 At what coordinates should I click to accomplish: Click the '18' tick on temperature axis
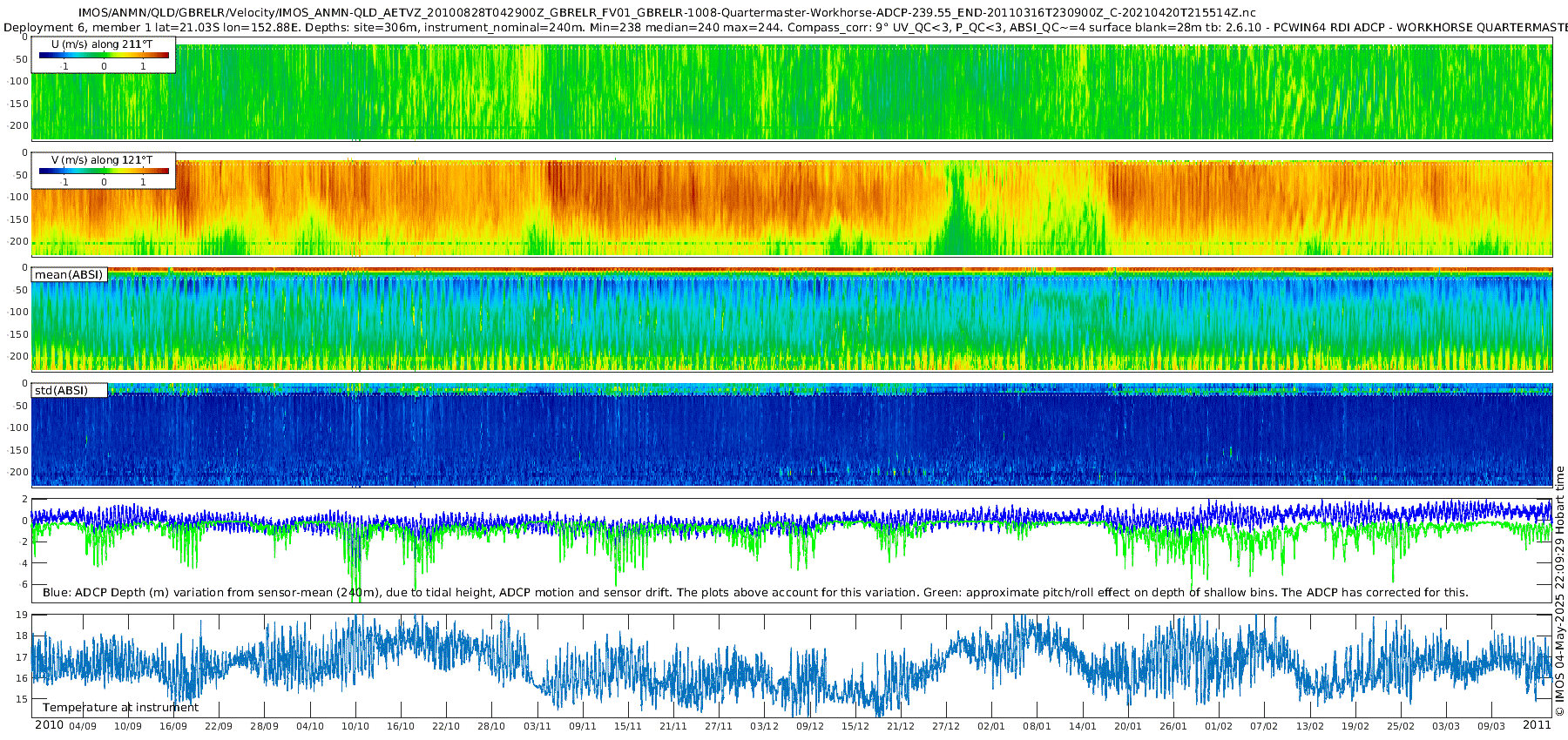point(22,636)
